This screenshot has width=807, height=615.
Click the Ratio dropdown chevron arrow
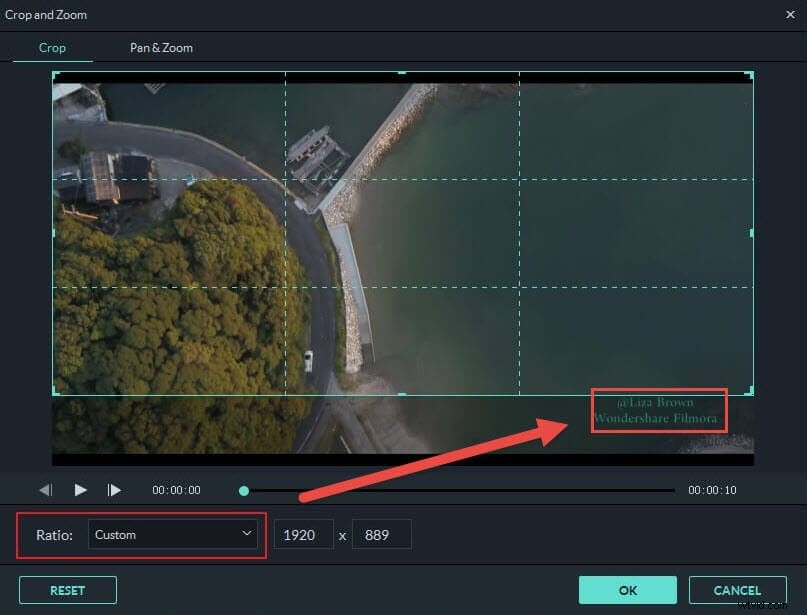click(x=246, y=534)
